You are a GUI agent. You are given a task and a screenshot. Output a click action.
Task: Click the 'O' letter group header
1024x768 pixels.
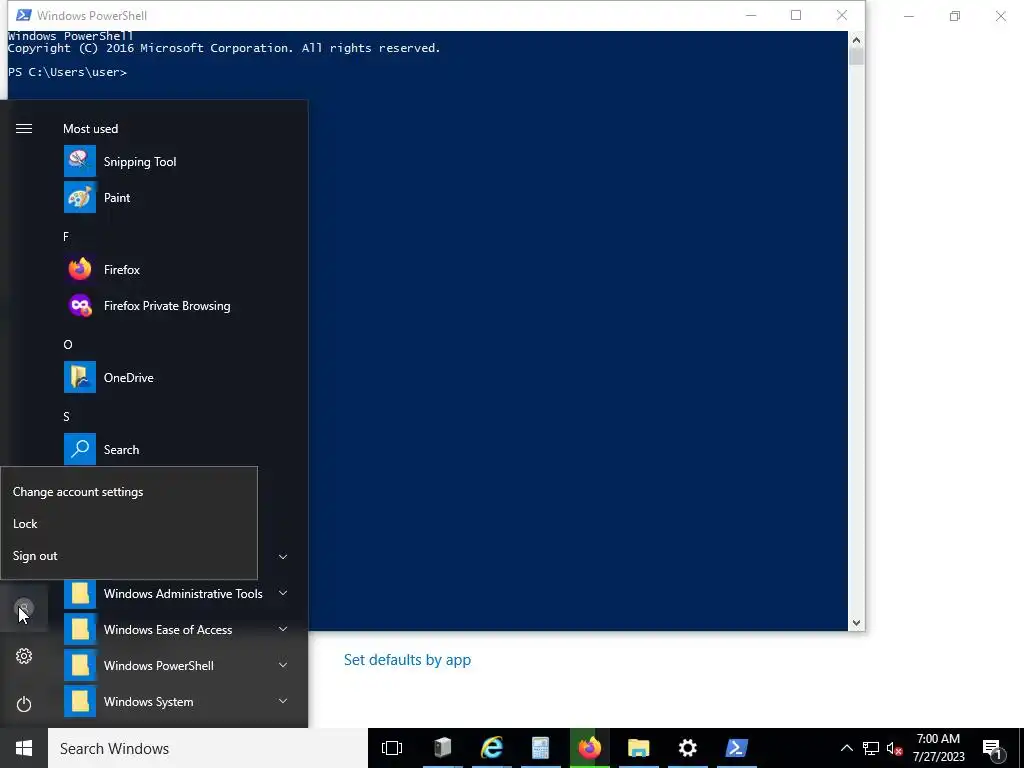(x=68, y=344)
